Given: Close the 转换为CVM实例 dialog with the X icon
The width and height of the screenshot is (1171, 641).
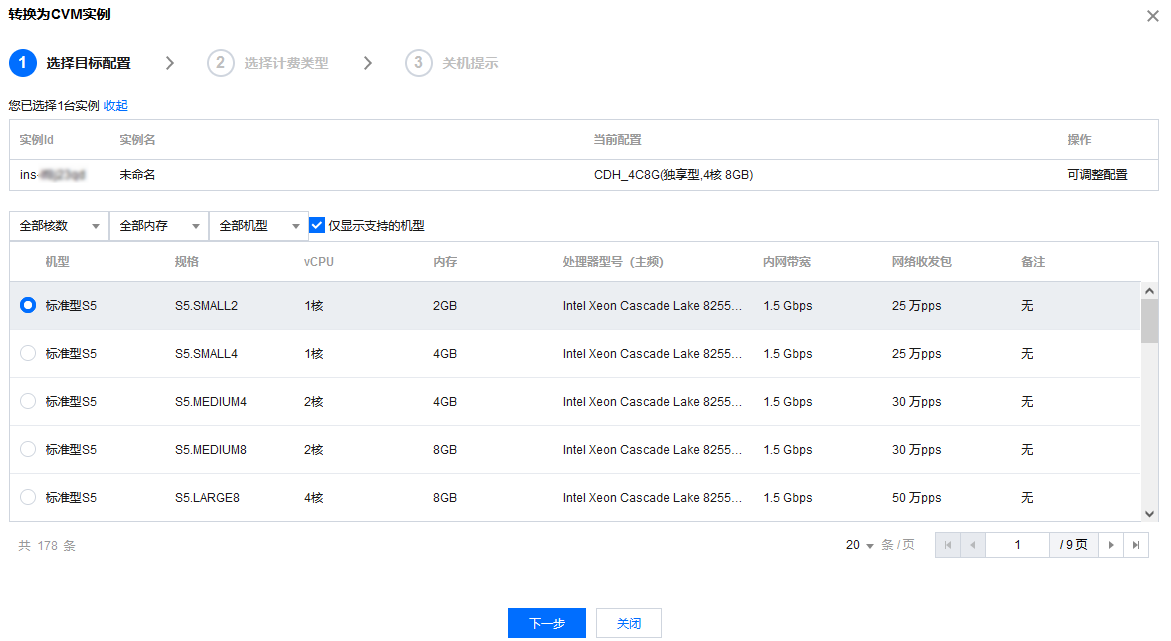Looking at the screenshot, I should 1152,16.
